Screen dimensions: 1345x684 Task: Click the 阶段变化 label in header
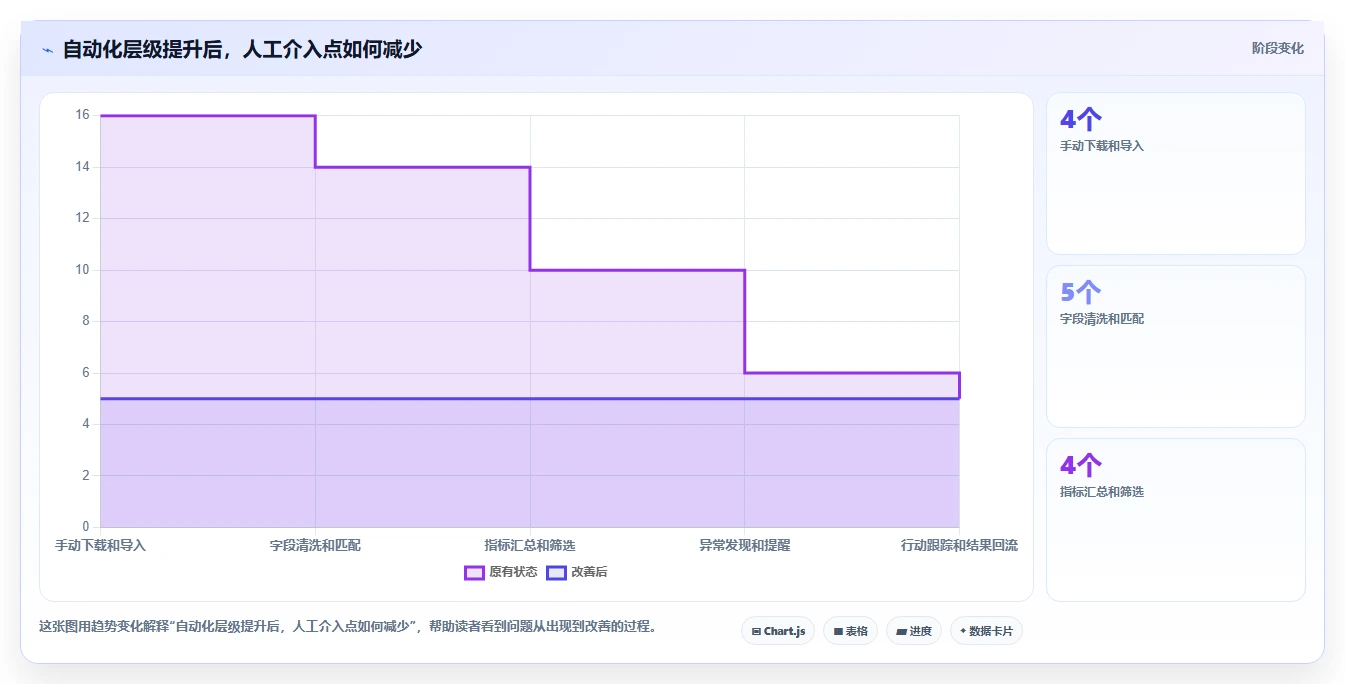tap(1277, 48)
